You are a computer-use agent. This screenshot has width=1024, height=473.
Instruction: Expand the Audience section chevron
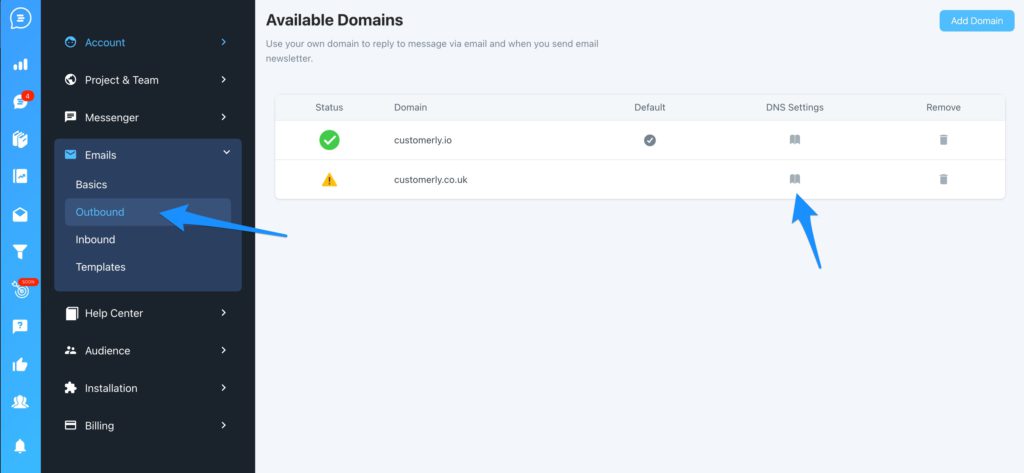point(223,350)
